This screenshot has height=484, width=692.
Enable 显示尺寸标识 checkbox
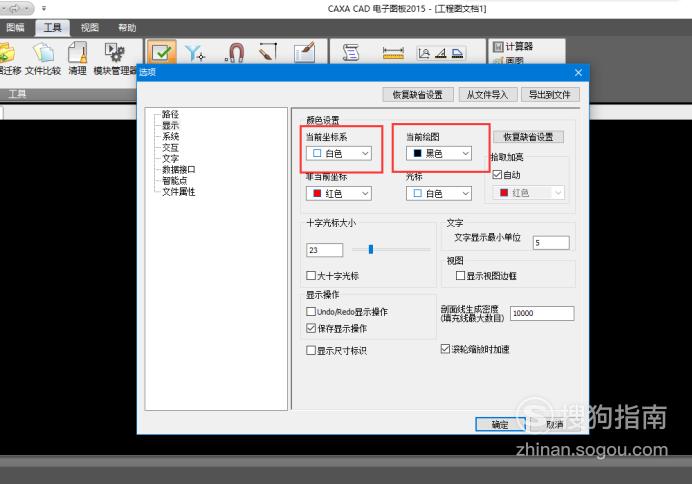[311, 350]
